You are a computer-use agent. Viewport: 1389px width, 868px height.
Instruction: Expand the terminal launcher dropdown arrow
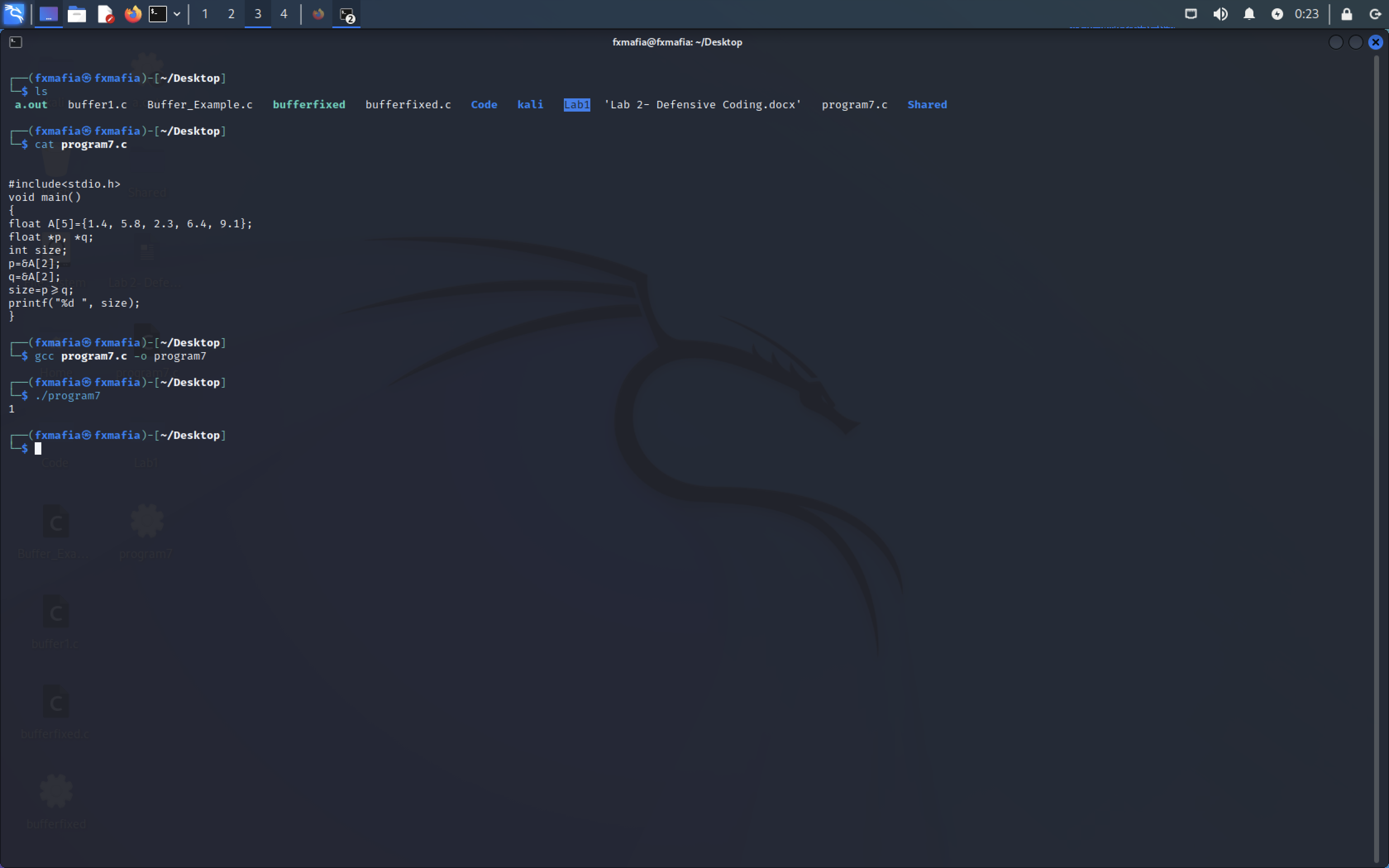point(177,14)
